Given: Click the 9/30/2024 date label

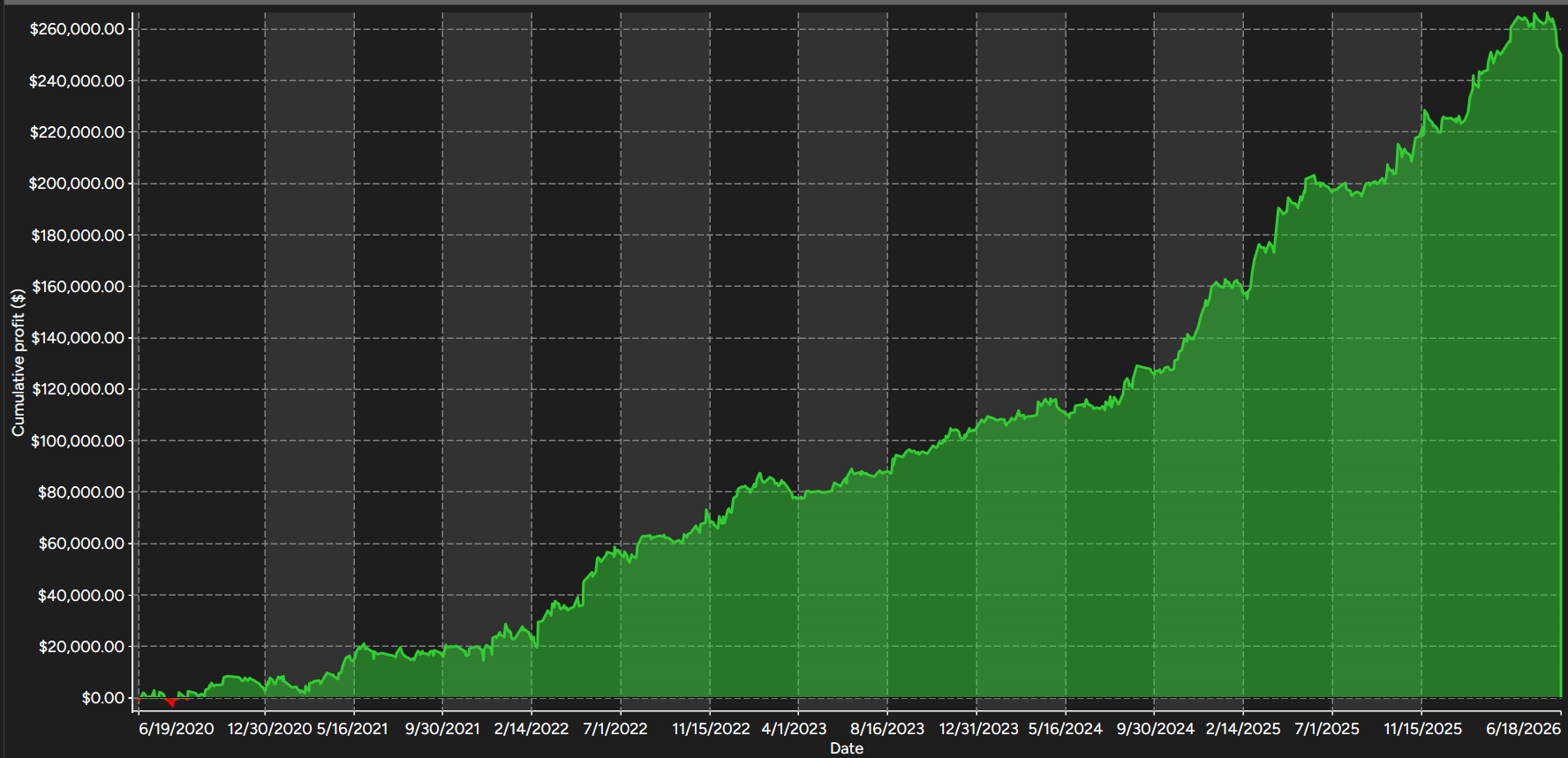Looking at the screenshot, I should pos(1156,729).
